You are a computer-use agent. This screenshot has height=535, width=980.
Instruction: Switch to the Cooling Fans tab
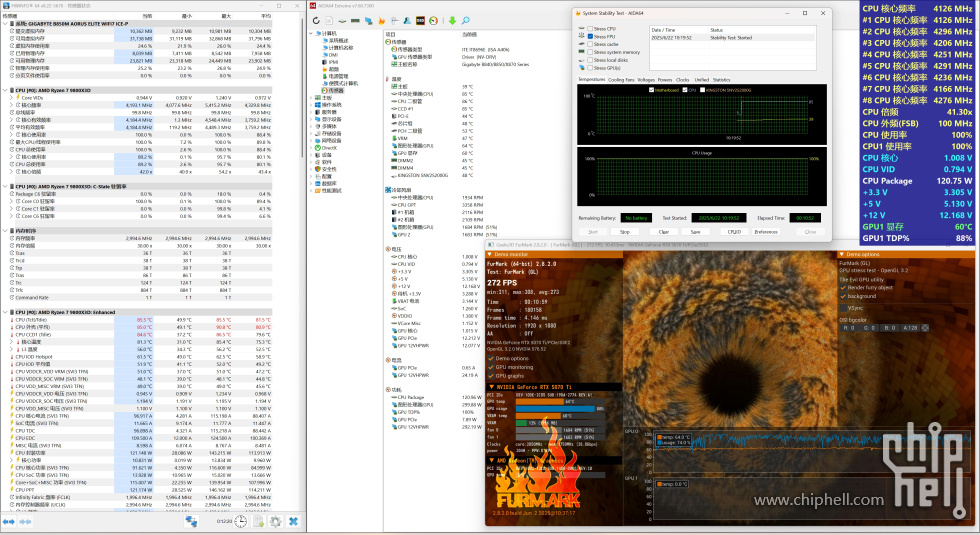click(x=621, y=80)
